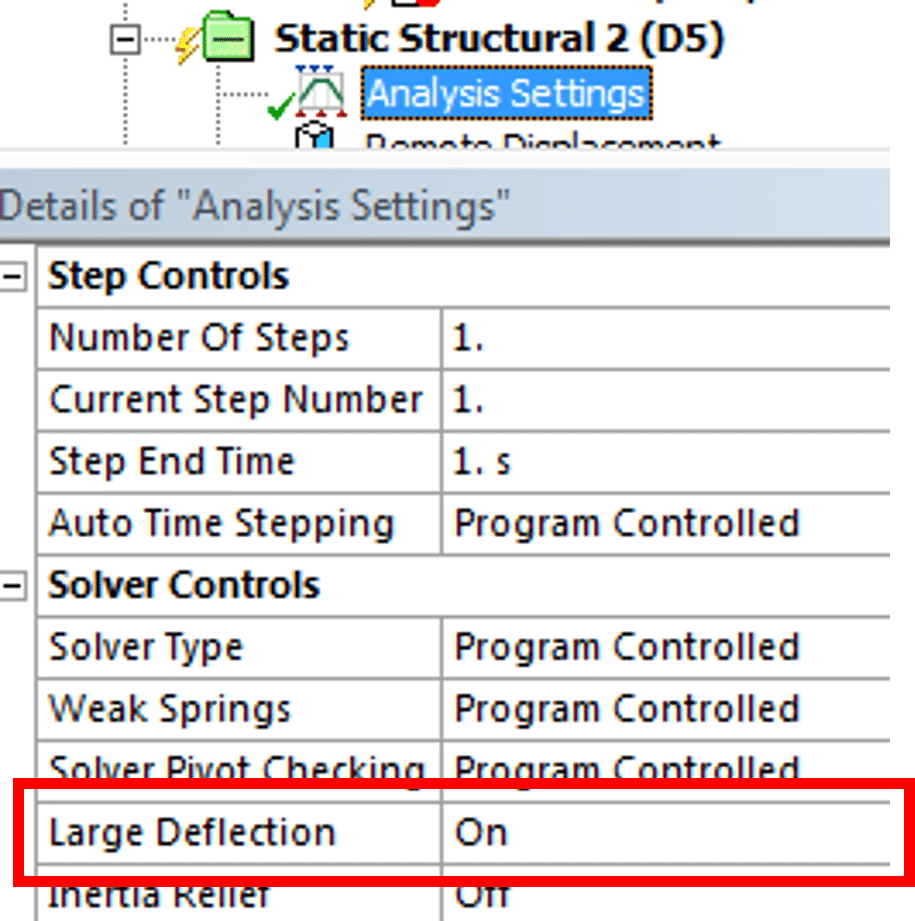
Task: Toggle the Large Deflection On value
Action: [666, 833]
